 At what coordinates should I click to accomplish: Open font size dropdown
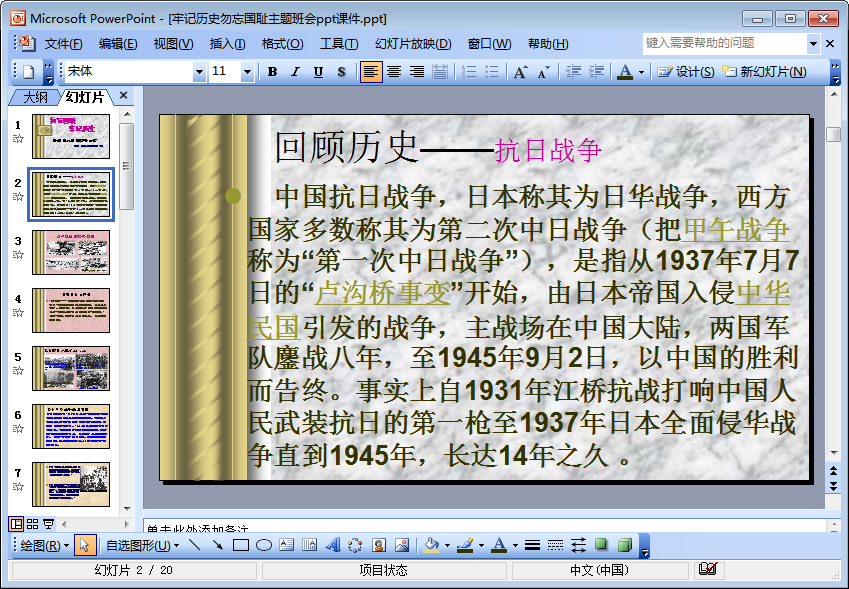[x=247, y=71]
